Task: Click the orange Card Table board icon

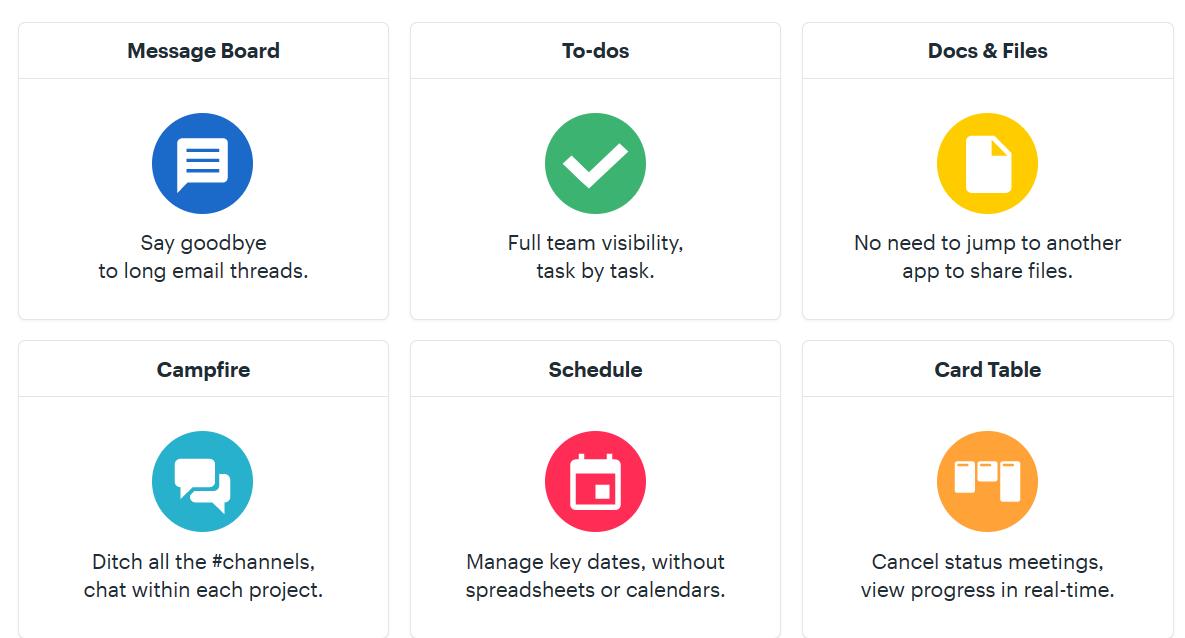Action: click(987, 482)
